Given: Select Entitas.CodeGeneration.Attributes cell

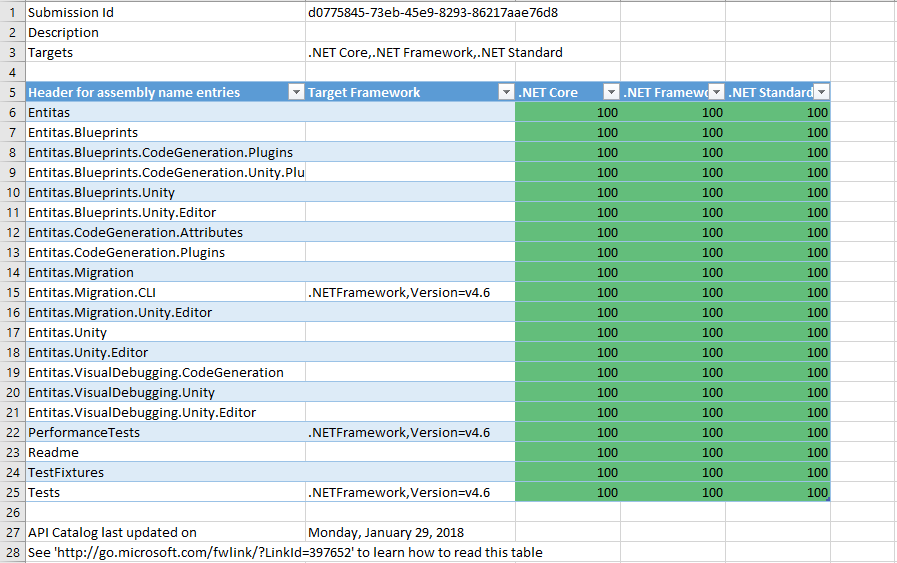Looking at the screenshot, I should (165, 233).
